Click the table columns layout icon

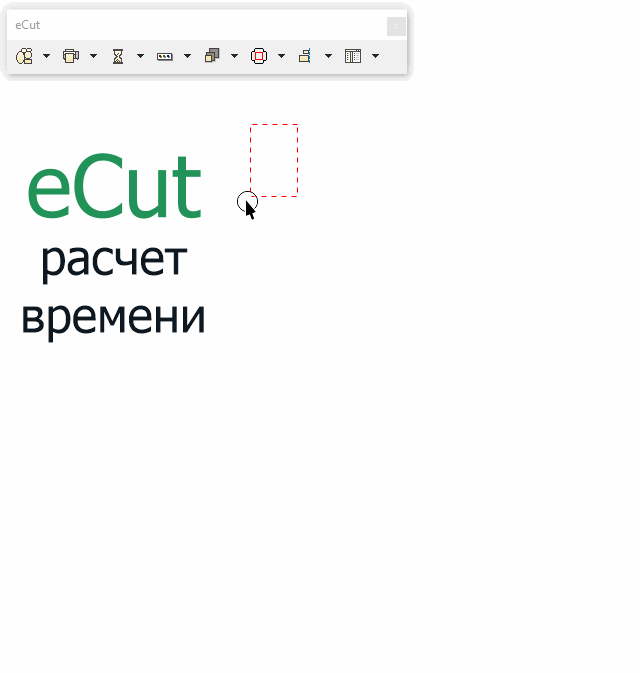(x=353, y=56)
